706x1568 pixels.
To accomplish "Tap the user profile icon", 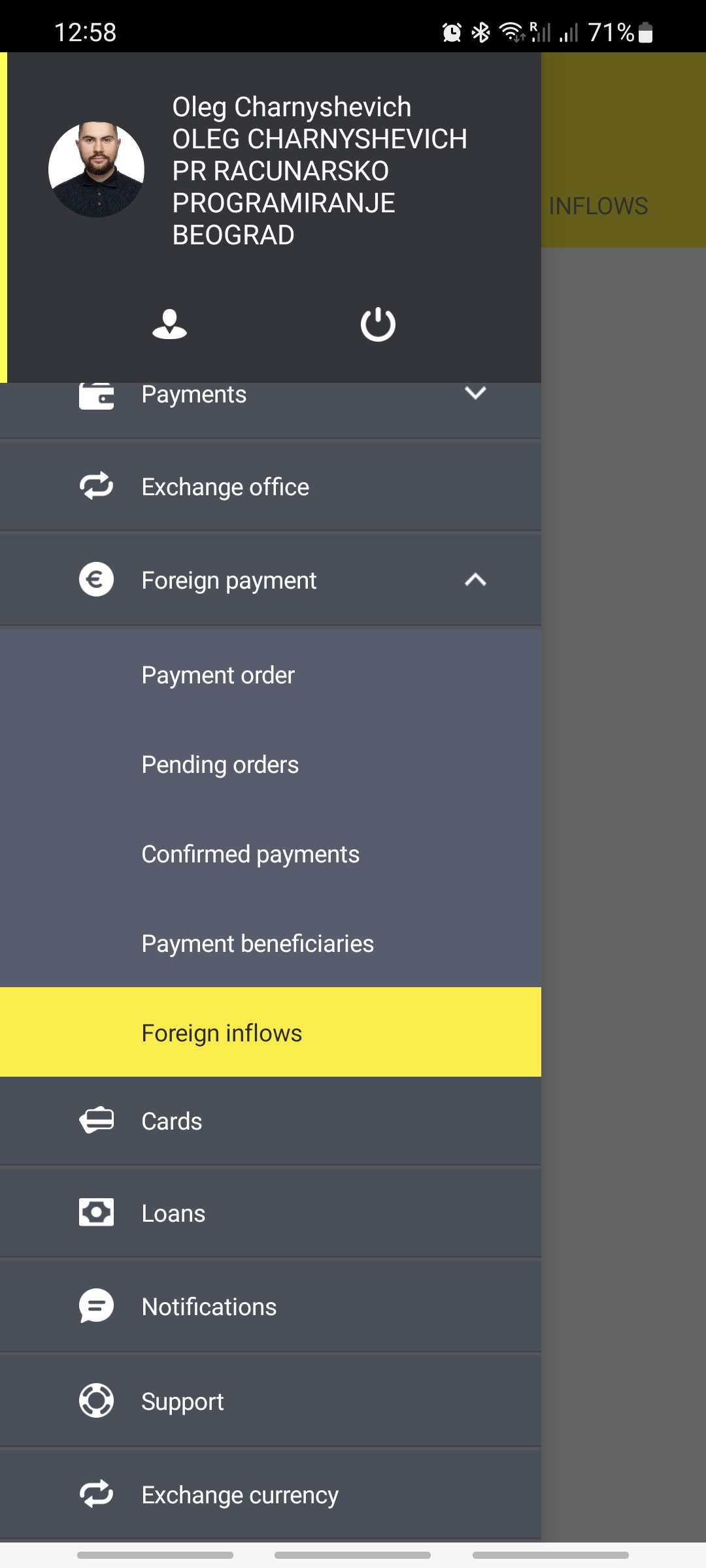I will coord(169,324).
